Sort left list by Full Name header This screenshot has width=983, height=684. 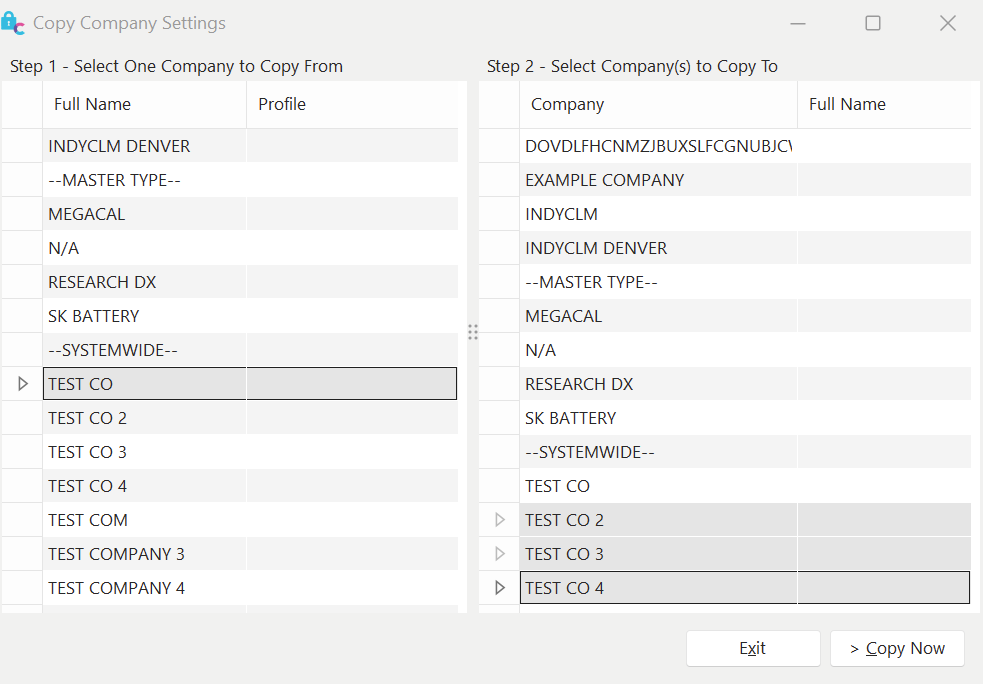(x=144, y=104)
